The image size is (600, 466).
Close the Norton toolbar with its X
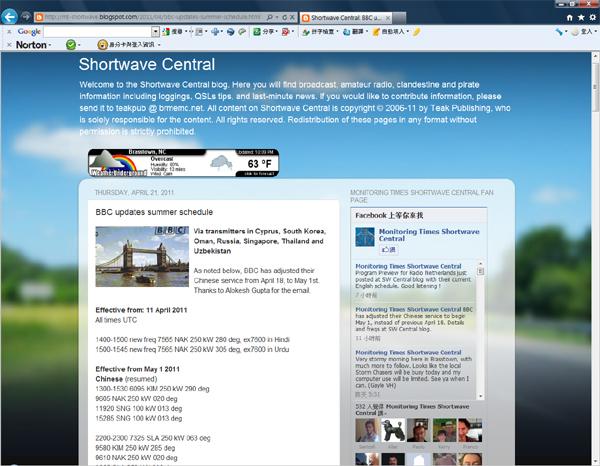9,45
